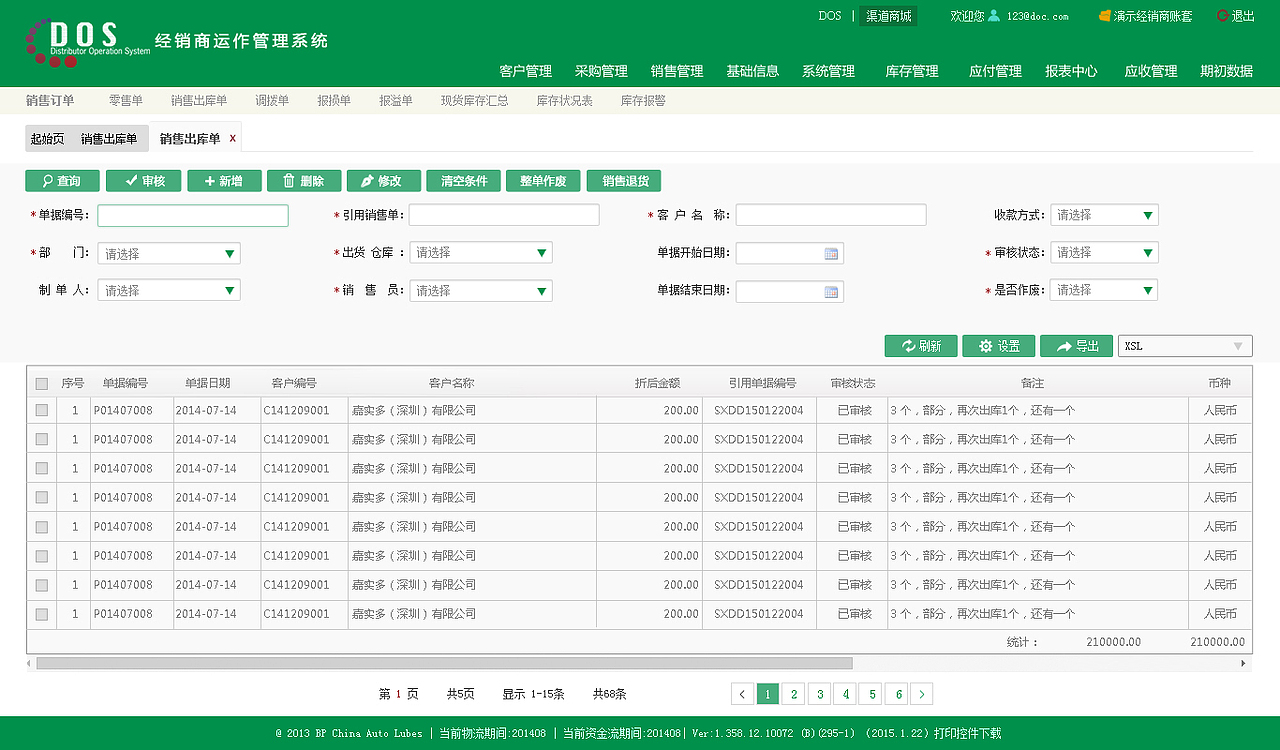Open the calendar picker for 单据开始日期

pos(832,253)
